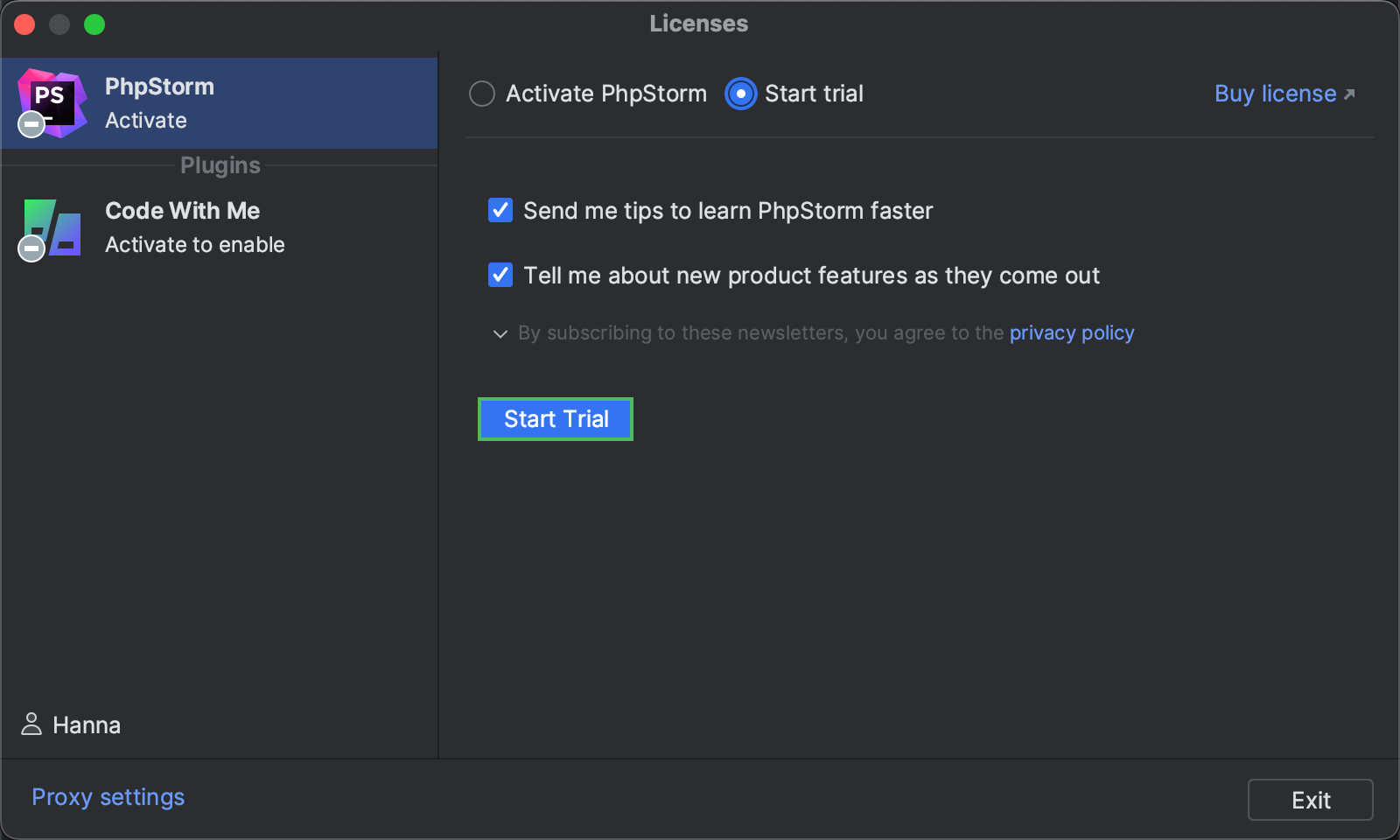This screenshot has height=840, width=1400.
Task: Click the user avatar icon beside Hanna
Action: click(32, 724)
